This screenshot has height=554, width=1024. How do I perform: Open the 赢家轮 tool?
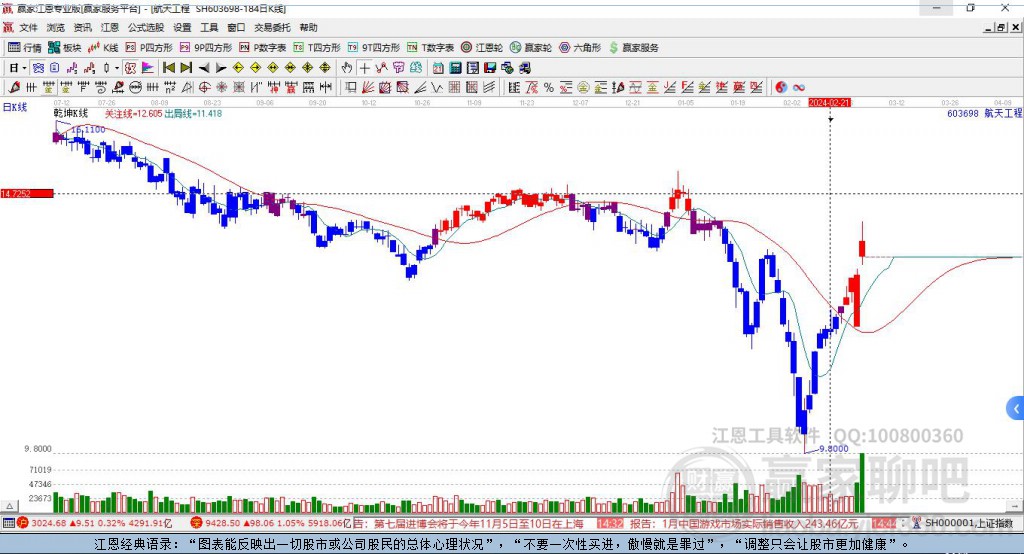(531, 48)
